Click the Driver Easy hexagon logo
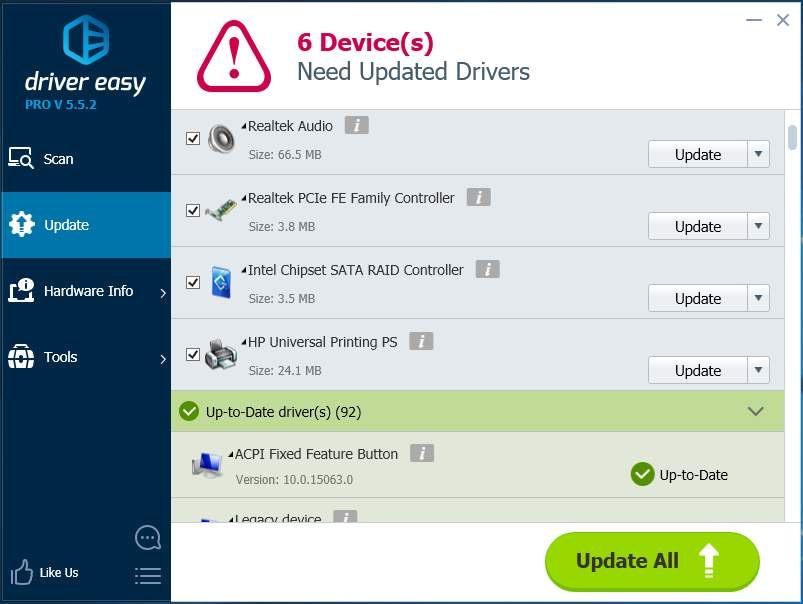This screenshot has height=604, width=803. point(86,39)
